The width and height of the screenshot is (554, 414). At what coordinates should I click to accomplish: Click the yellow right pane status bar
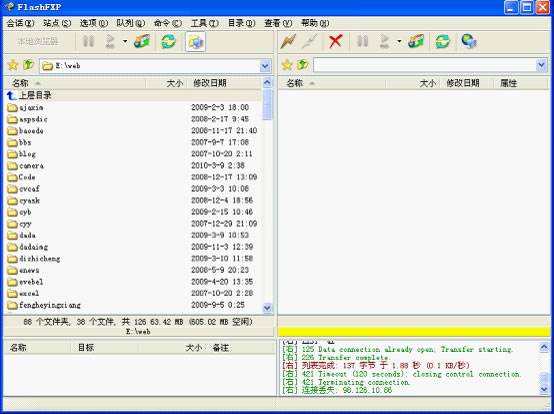click(414, 332)
